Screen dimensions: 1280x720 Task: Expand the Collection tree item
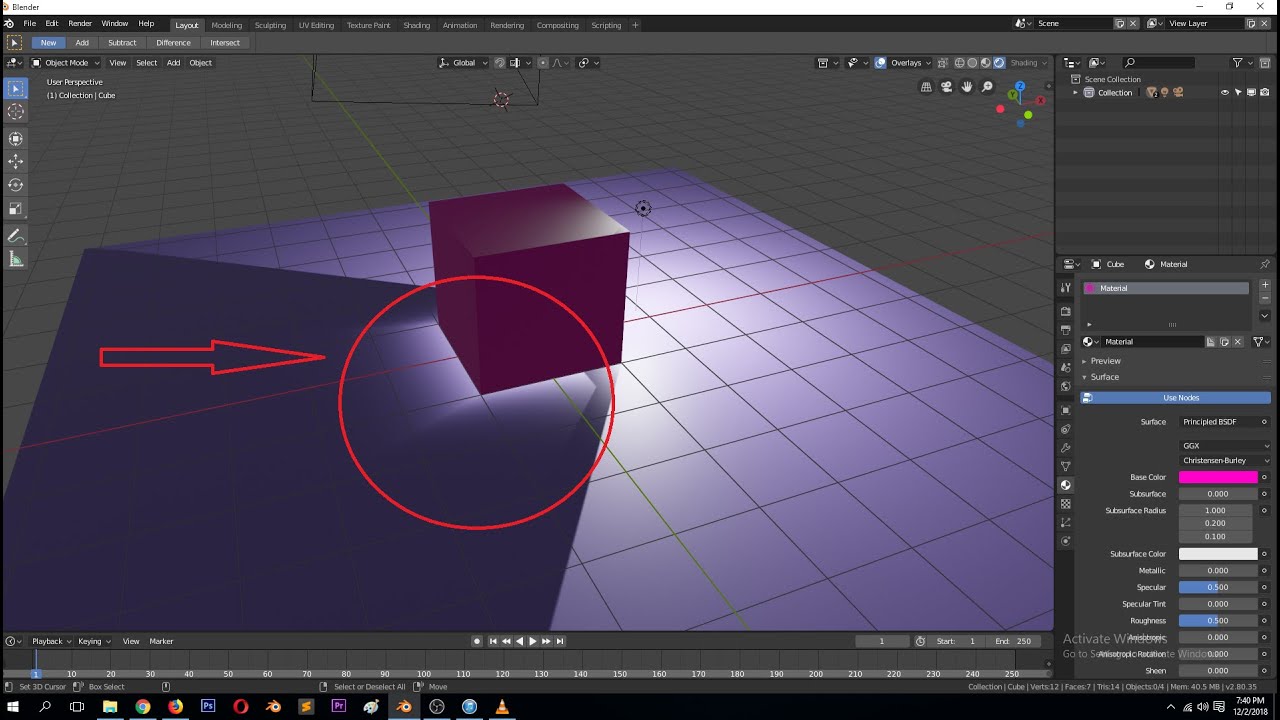point(1076,93)
